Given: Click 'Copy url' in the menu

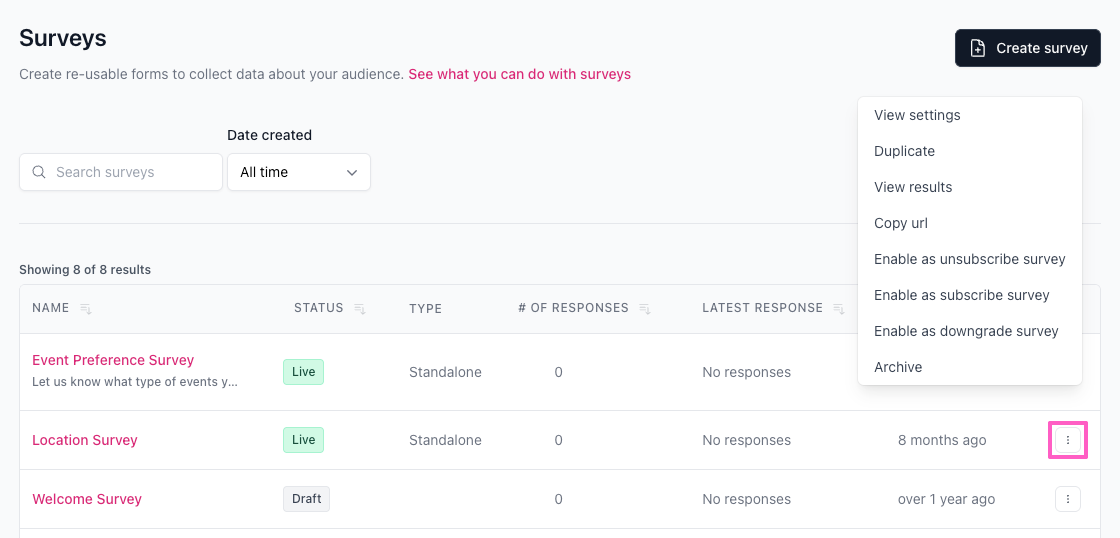Looking at the screenshot, I should point(901,223).
